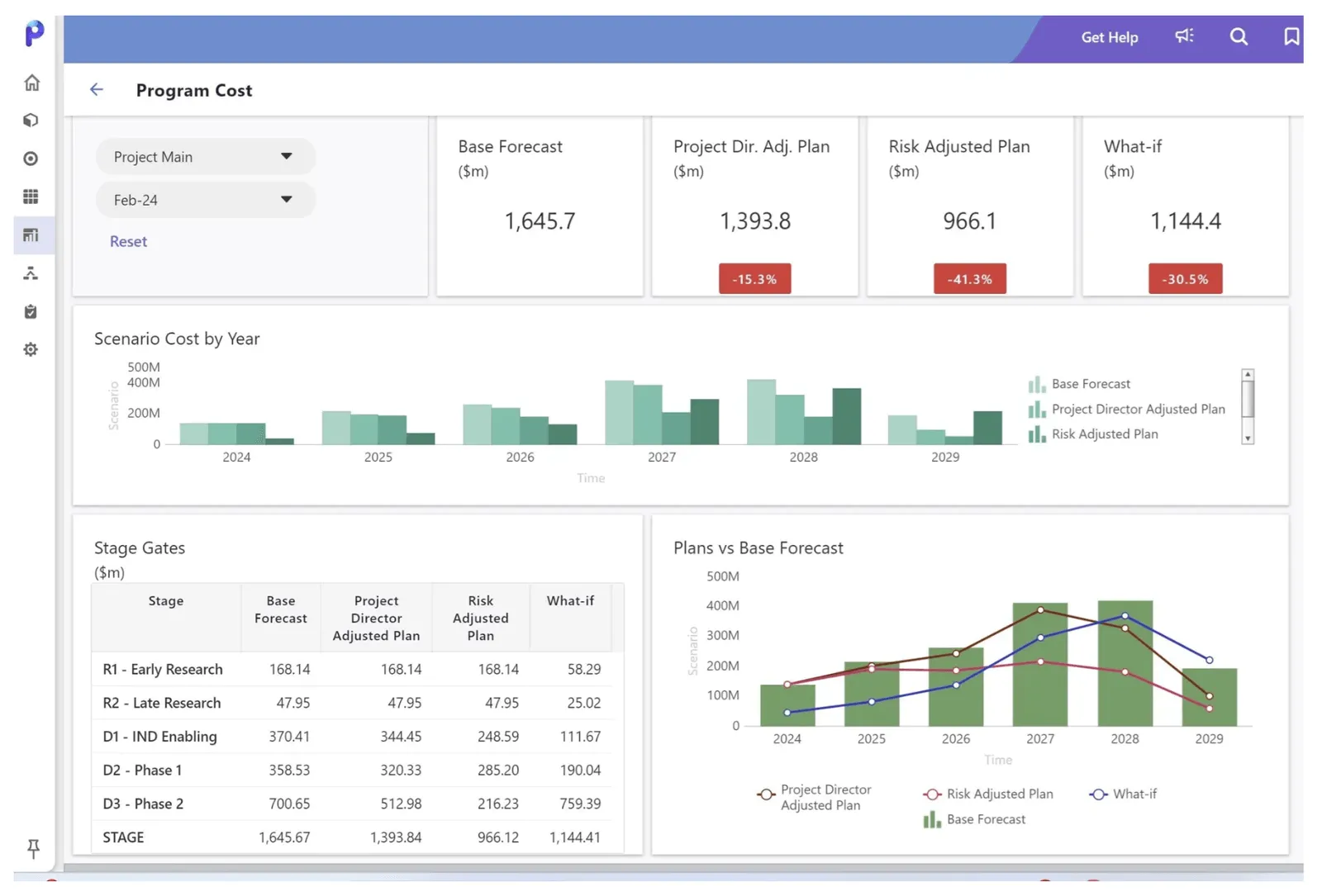This screenshot has width=1322, height=896.
Task: Toggle Risk Adjusted Plan line legend entry
Action: click(x=988, y=794)
